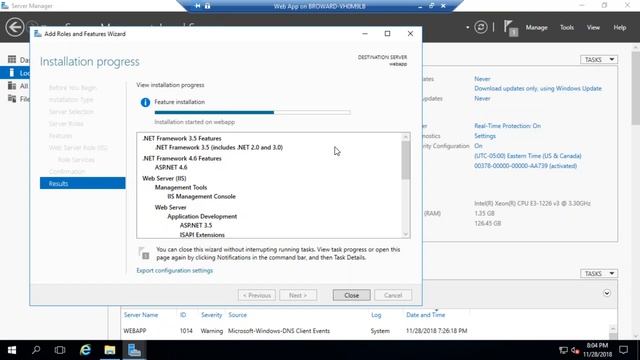Sort events by the Severity column
Image resolution: width=640 pixels, height=360 pixels.
tap(211, 315)
